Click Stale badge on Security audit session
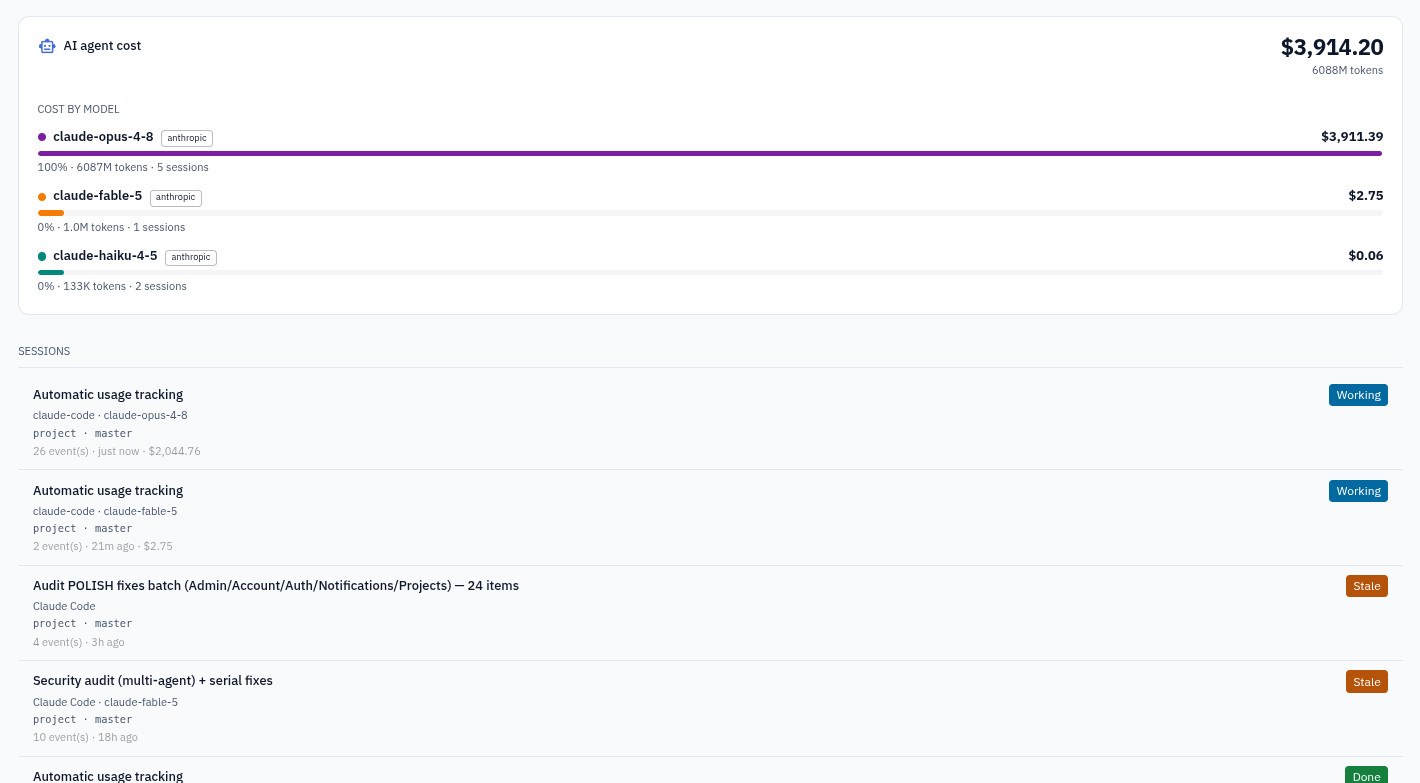 [x=1366, y=682]
